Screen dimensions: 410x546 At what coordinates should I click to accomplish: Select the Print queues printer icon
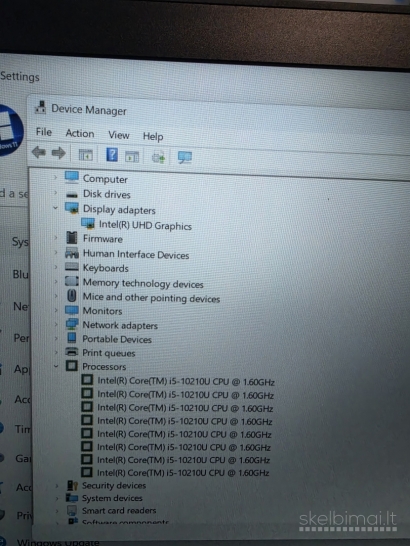[x=72, y=351]
